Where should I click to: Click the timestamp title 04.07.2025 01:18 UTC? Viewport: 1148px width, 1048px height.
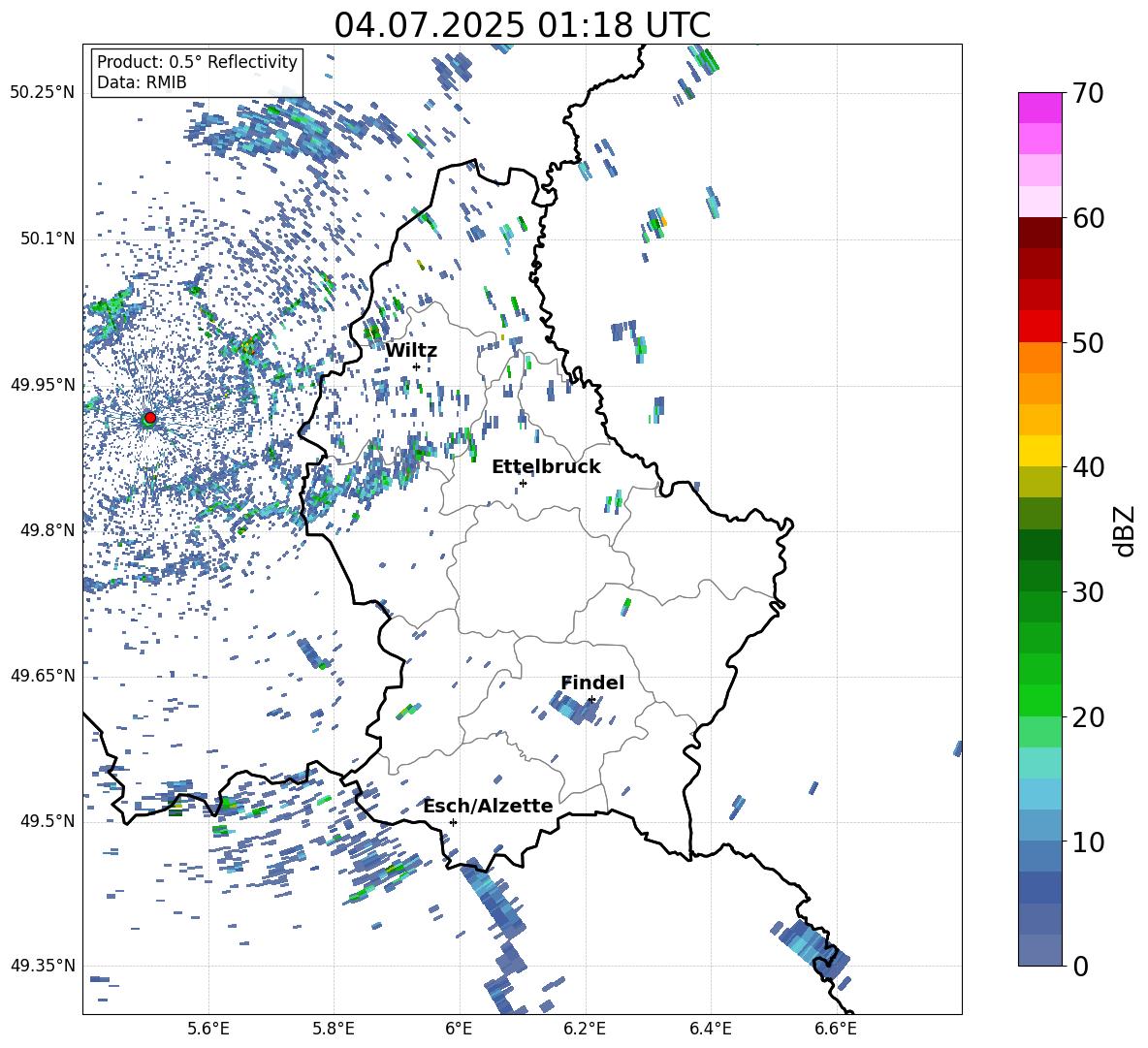522,25
